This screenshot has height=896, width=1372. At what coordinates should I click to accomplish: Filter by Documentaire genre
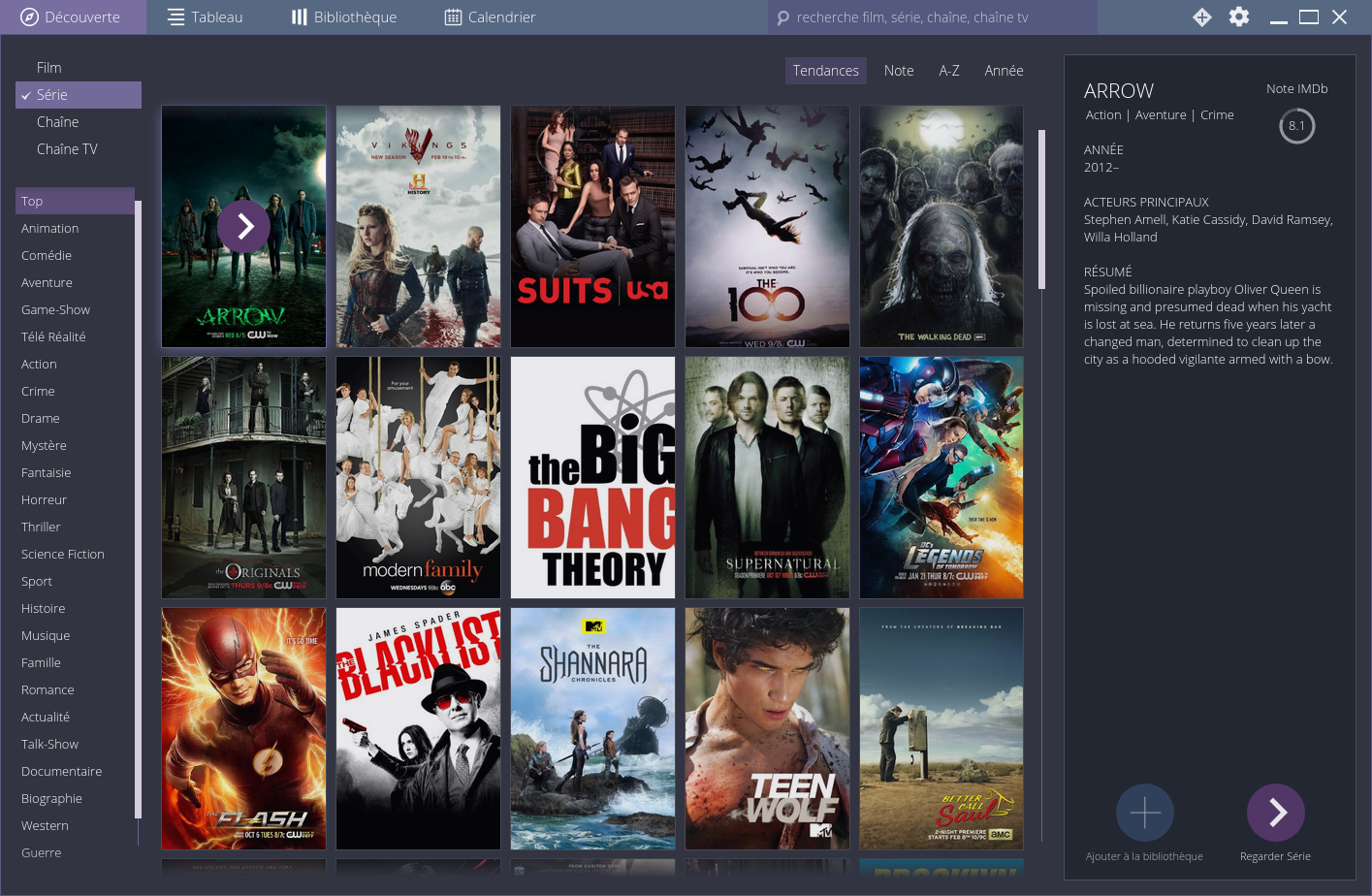(75, 772)
